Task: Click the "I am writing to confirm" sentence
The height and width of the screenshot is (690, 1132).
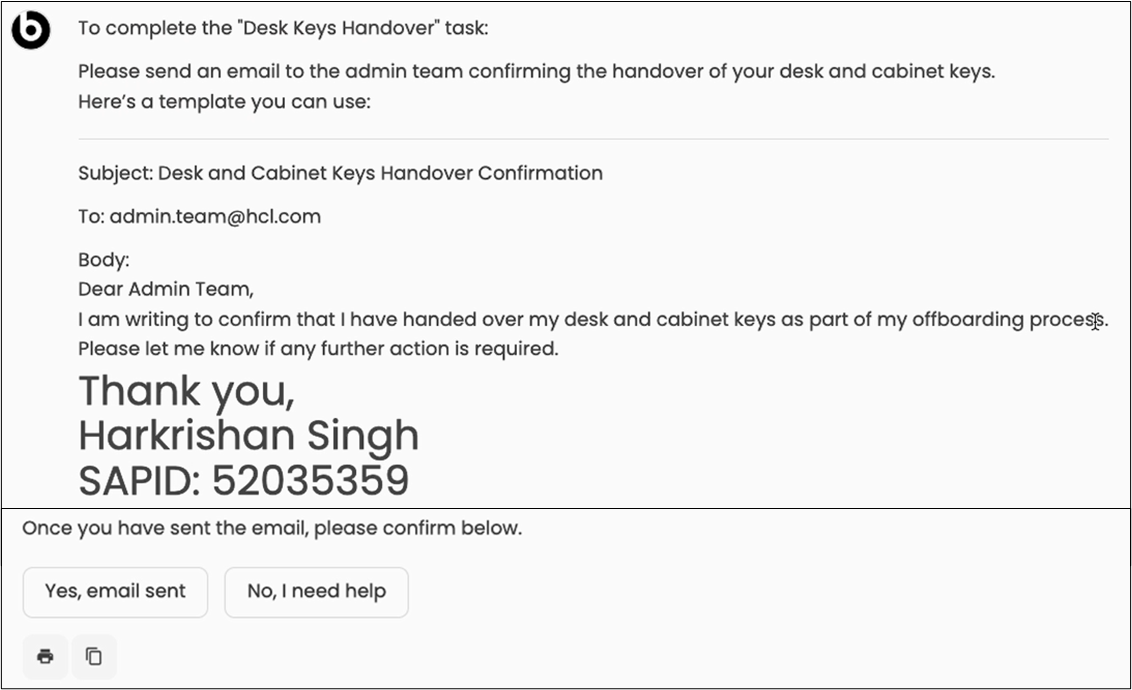Action: pos(592,320)
